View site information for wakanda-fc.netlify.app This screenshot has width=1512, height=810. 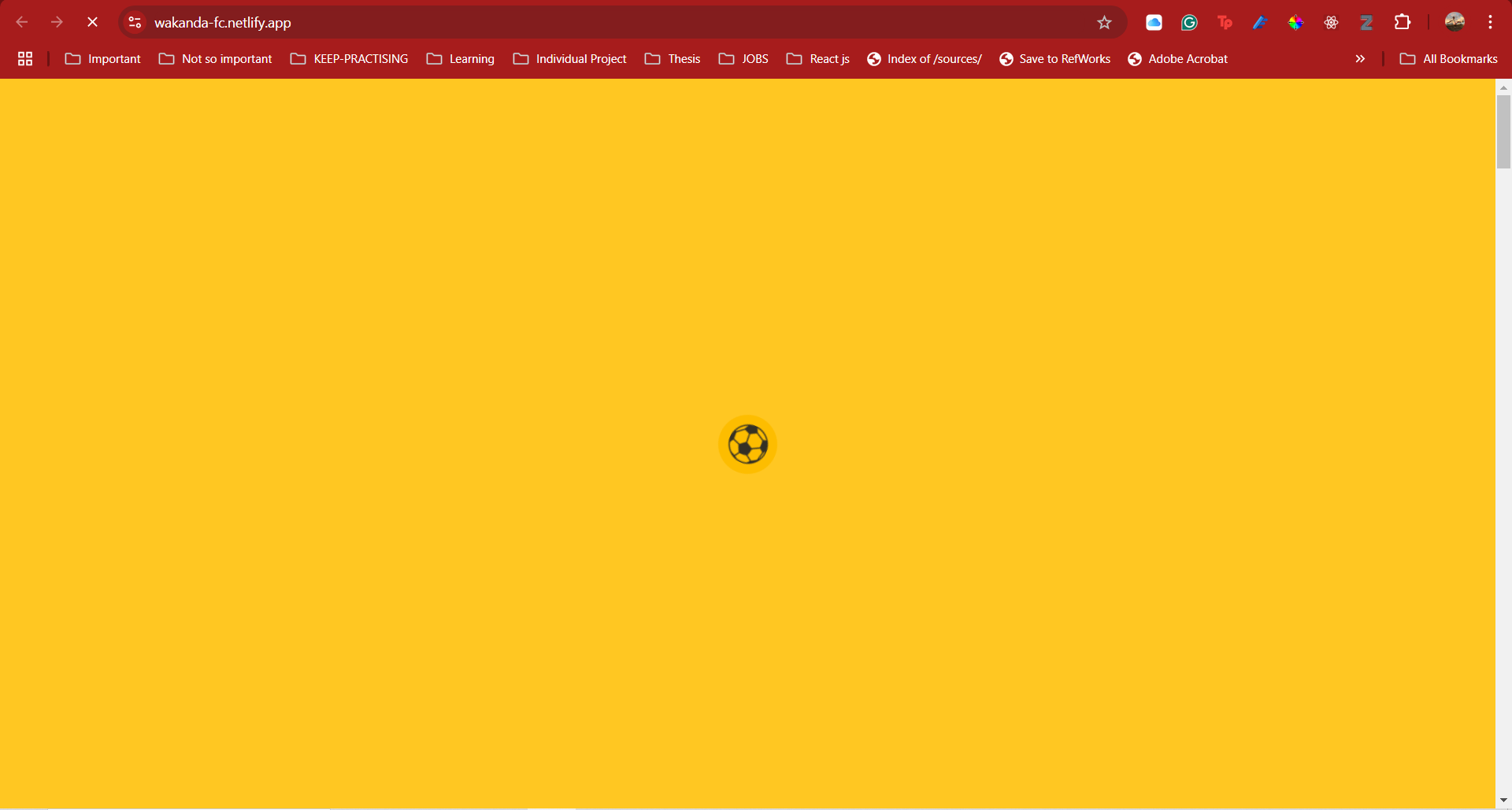[135, 23]
